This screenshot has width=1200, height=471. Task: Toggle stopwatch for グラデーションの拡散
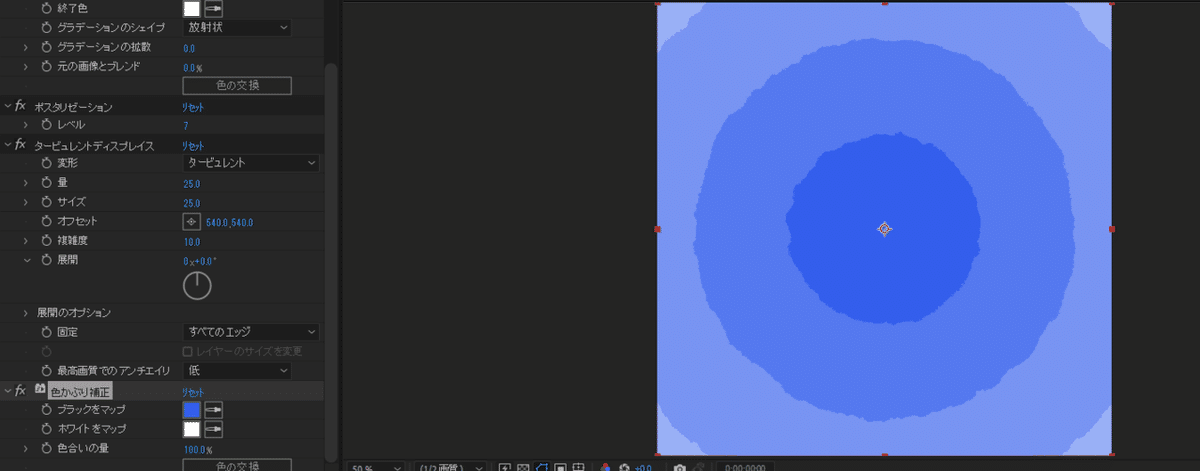pos(46,47)
